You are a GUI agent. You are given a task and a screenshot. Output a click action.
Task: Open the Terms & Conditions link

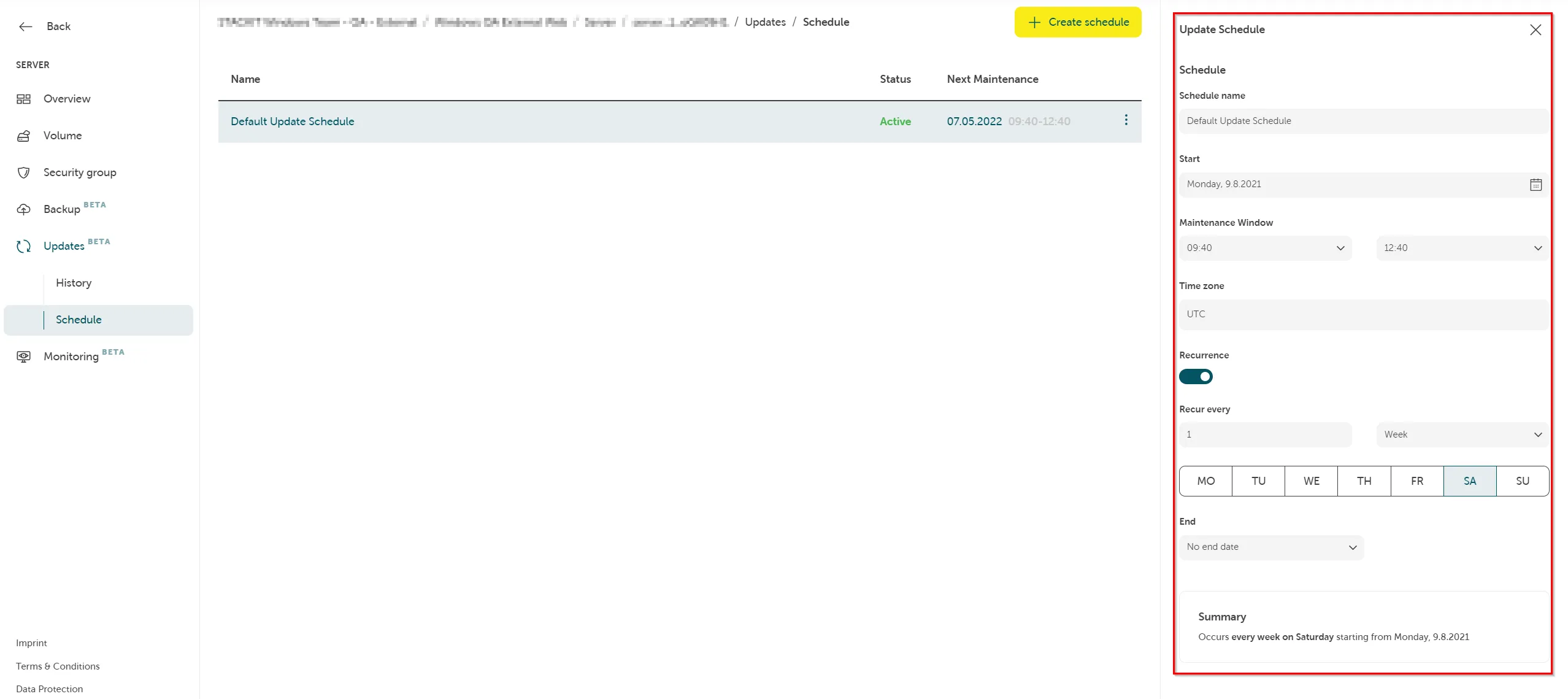(58, 666)
